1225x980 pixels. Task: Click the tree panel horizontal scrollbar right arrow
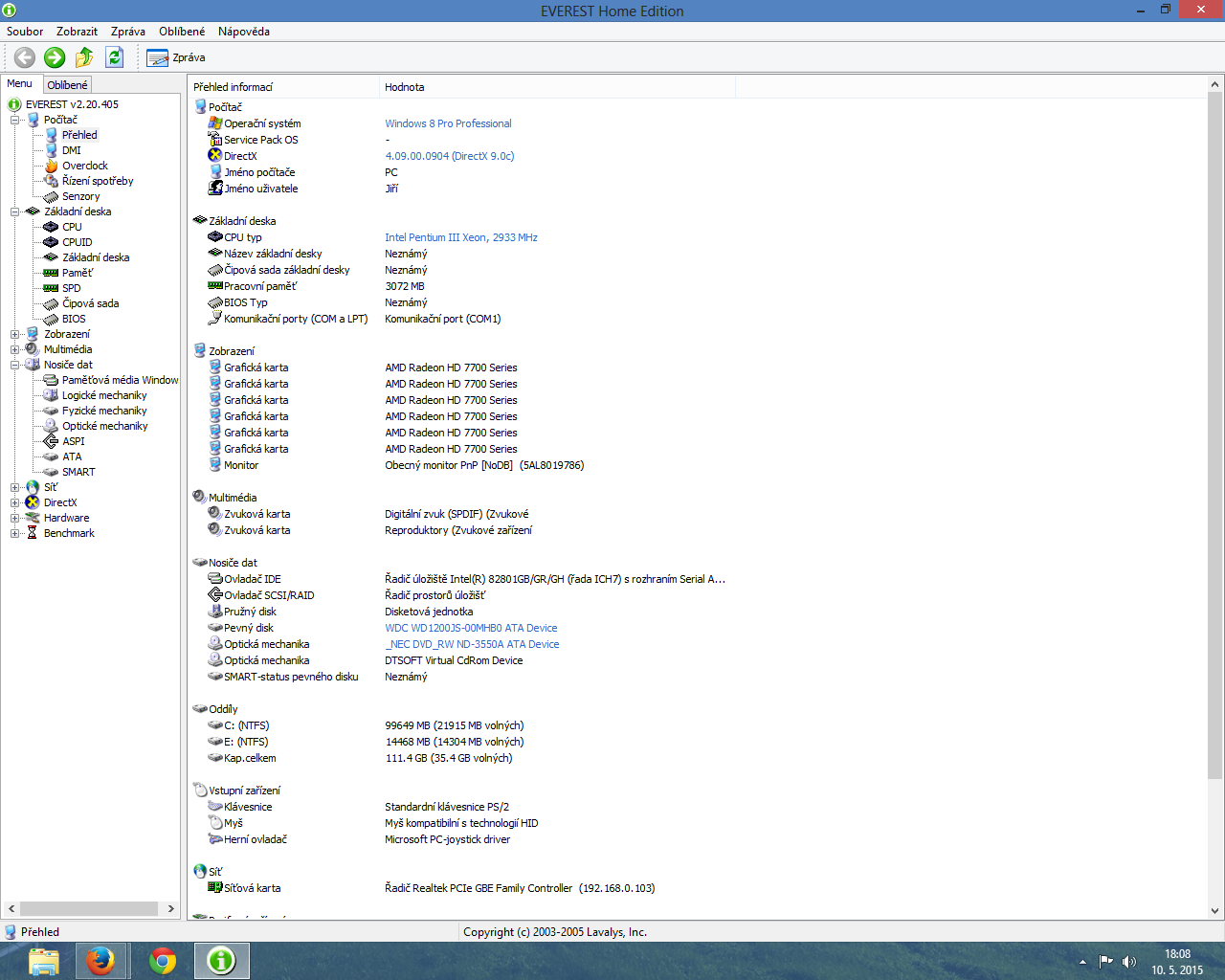click(x=171, y=908)
